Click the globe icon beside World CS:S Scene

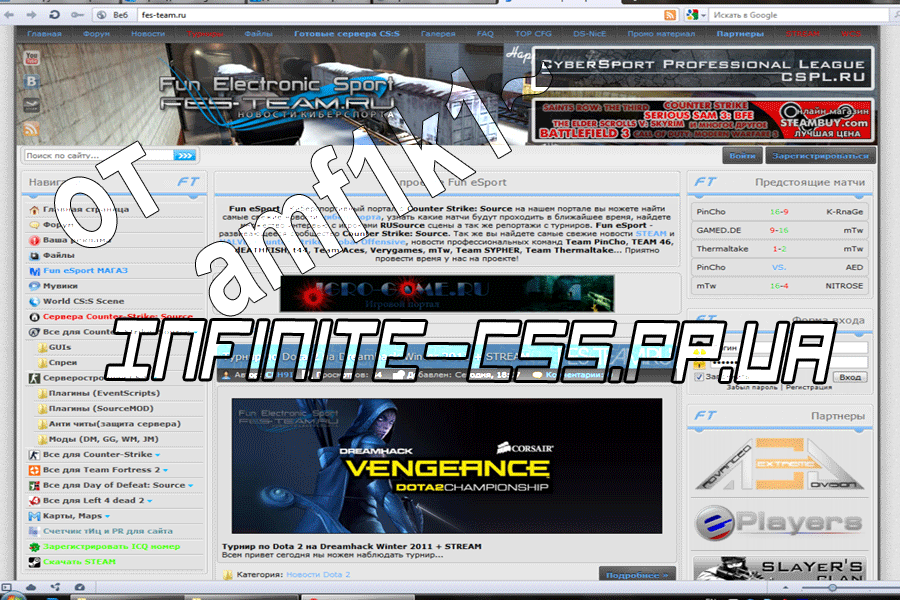pos(34,301)
